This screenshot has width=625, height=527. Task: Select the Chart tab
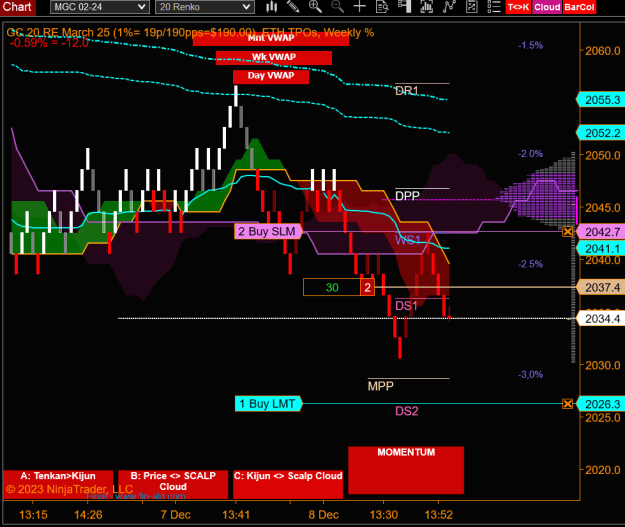[17, 7]
